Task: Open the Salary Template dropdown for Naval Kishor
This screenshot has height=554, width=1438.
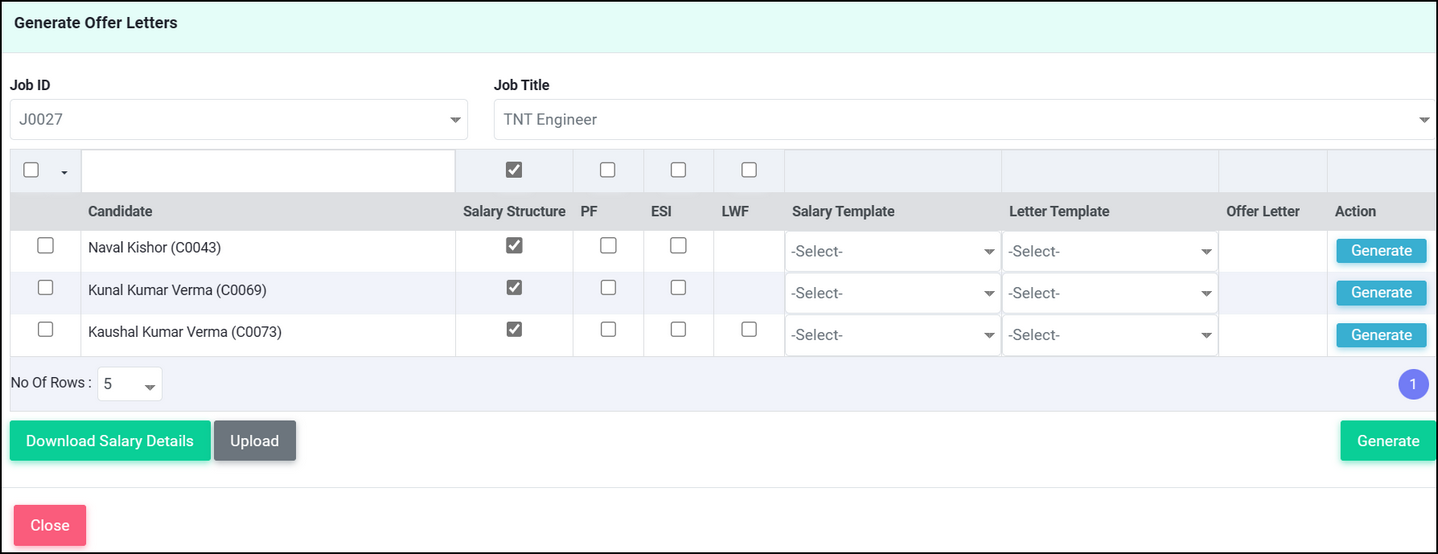Action: click(x=893, y=252)
